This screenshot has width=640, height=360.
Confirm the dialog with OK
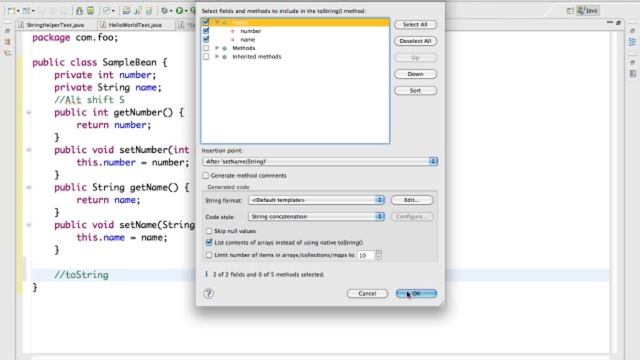[x=416, y=293]
